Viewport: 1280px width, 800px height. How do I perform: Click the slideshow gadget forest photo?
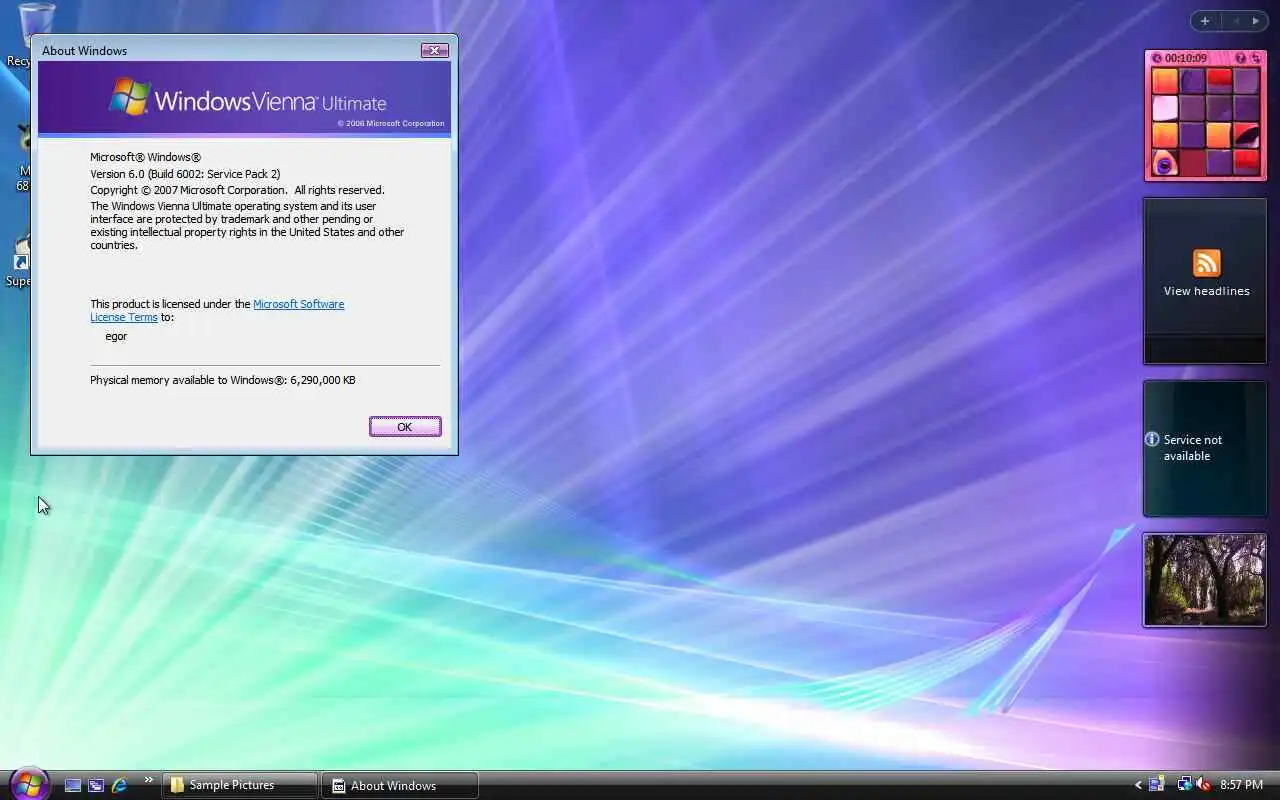[1205, 580]
